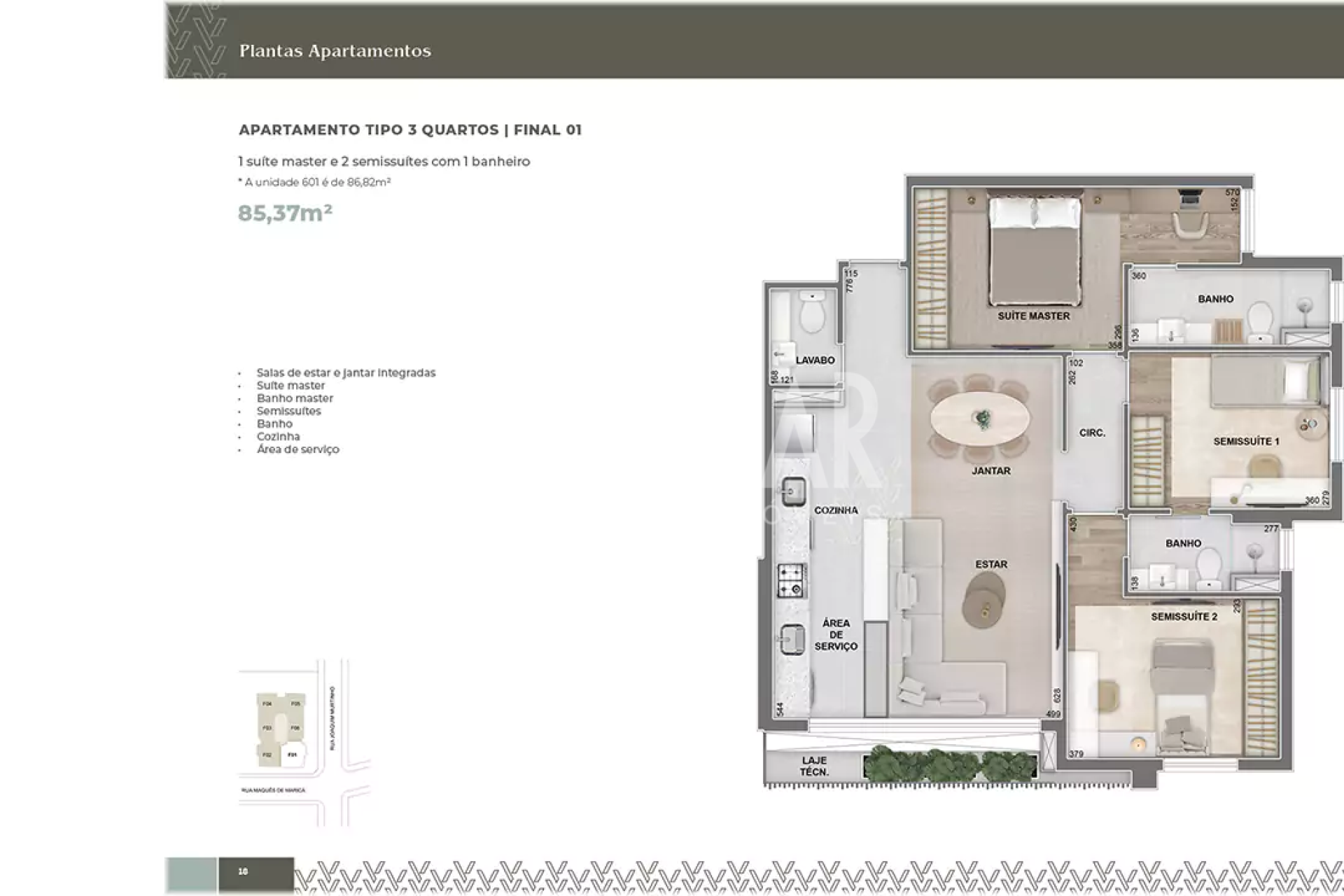Click the '85,37m²' area figure
This screenshot has height=896, width=1344.
pyautogui.click(x=285, y=213)
